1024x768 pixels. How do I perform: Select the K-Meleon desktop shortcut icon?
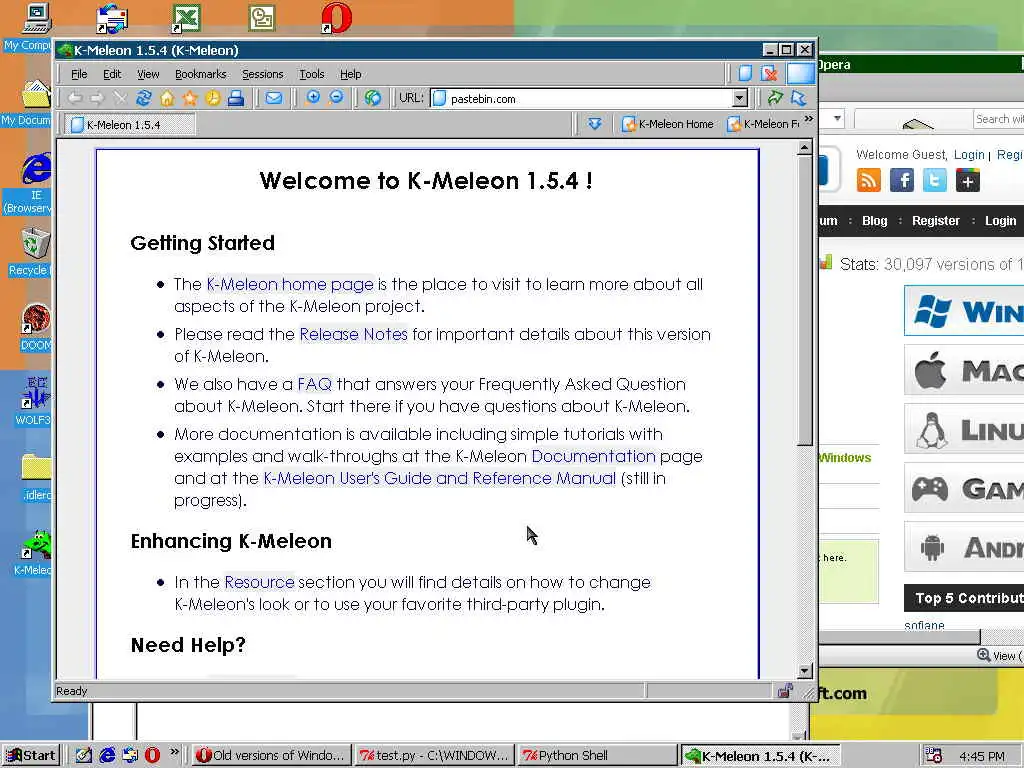36,545
